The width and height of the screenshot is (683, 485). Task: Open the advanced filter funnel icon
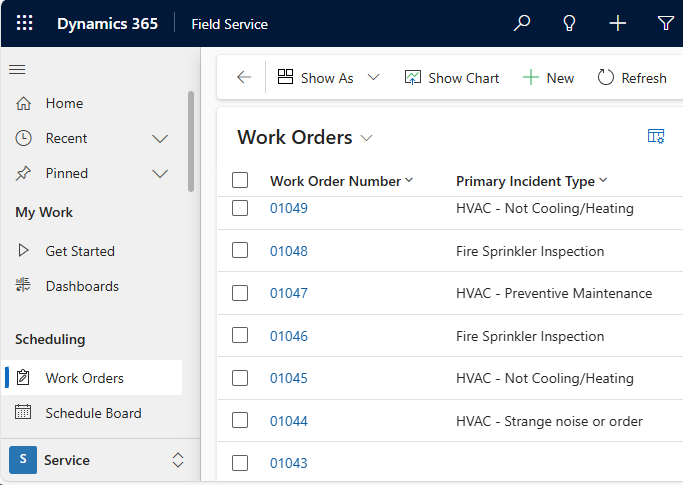click(x=666, y=23)
